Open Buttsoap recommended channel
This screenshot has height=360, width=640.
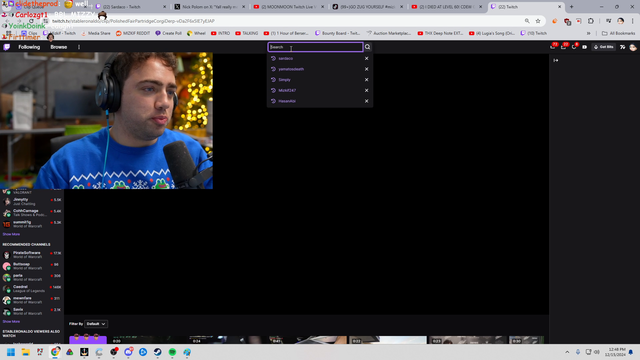coord(32,266)
